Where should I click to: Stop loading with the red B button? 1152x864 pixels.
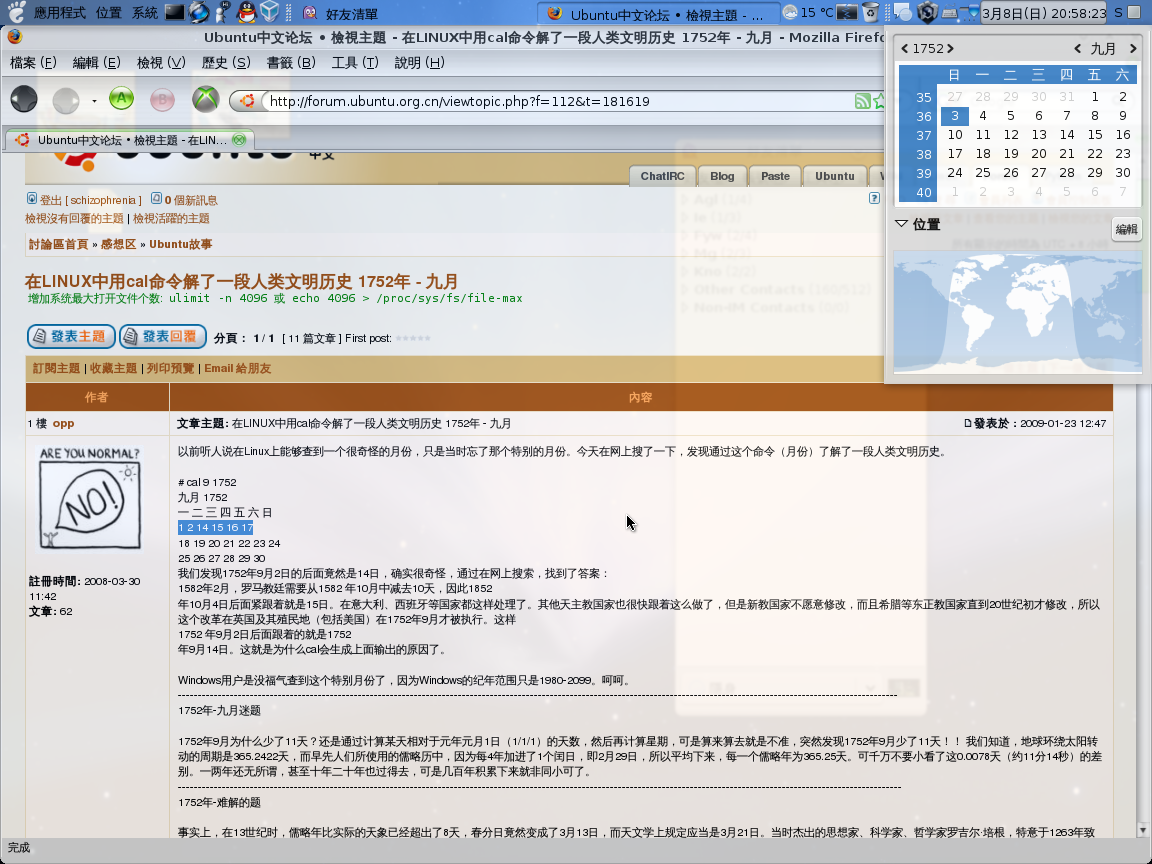pyautogui.click(x=162, y=98)
